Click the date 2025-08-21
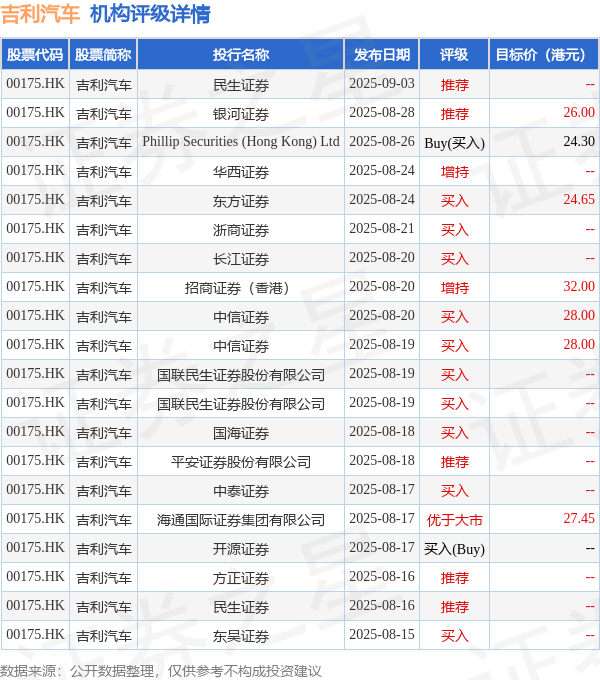The width and height of the screenshot is (600, 680). (382, 229)
